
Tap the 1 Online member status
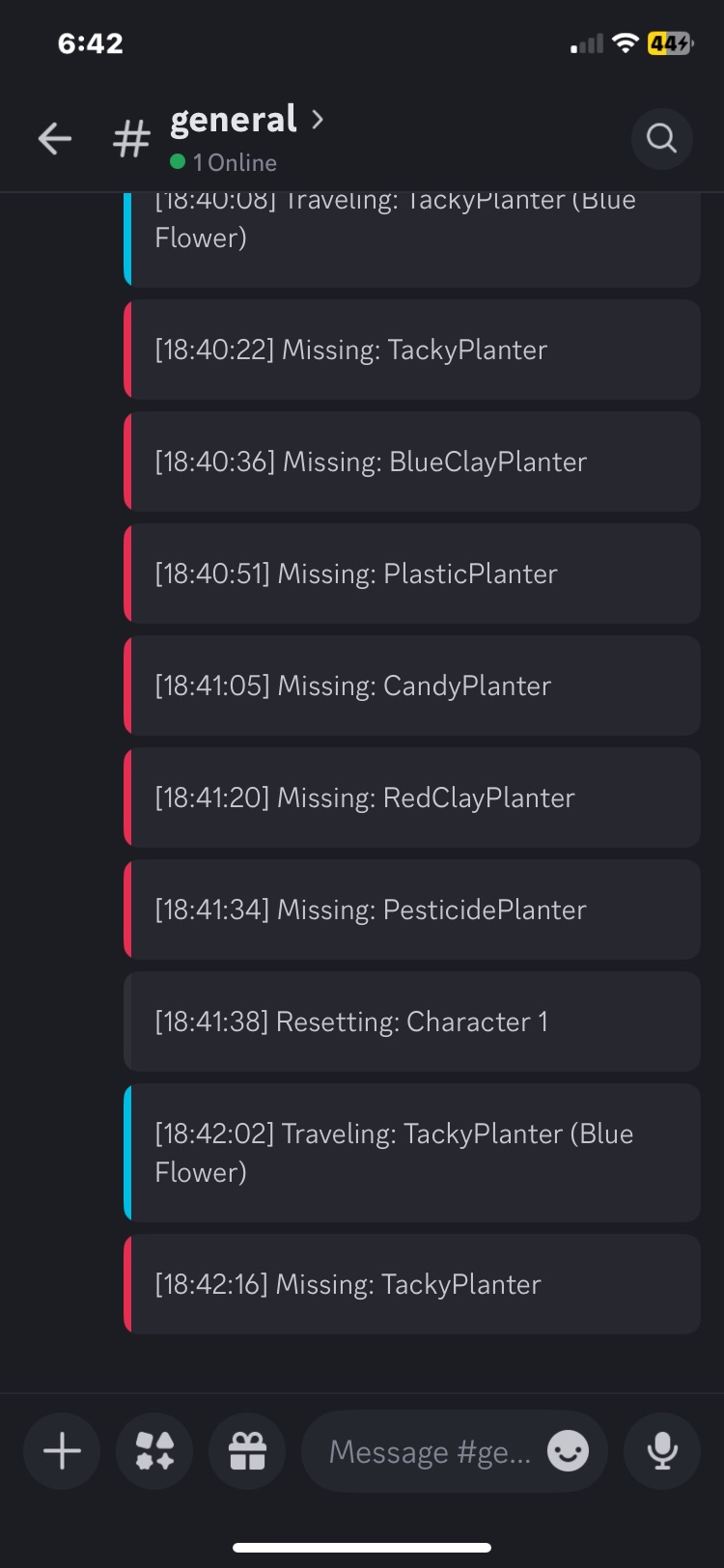point(224,162)
